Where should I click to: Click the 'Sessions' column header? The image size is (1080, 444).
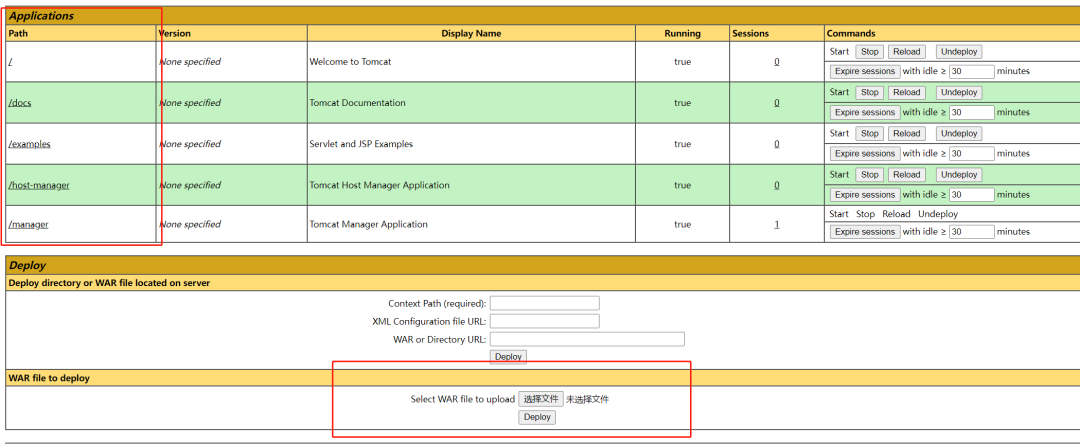[751, 33]
